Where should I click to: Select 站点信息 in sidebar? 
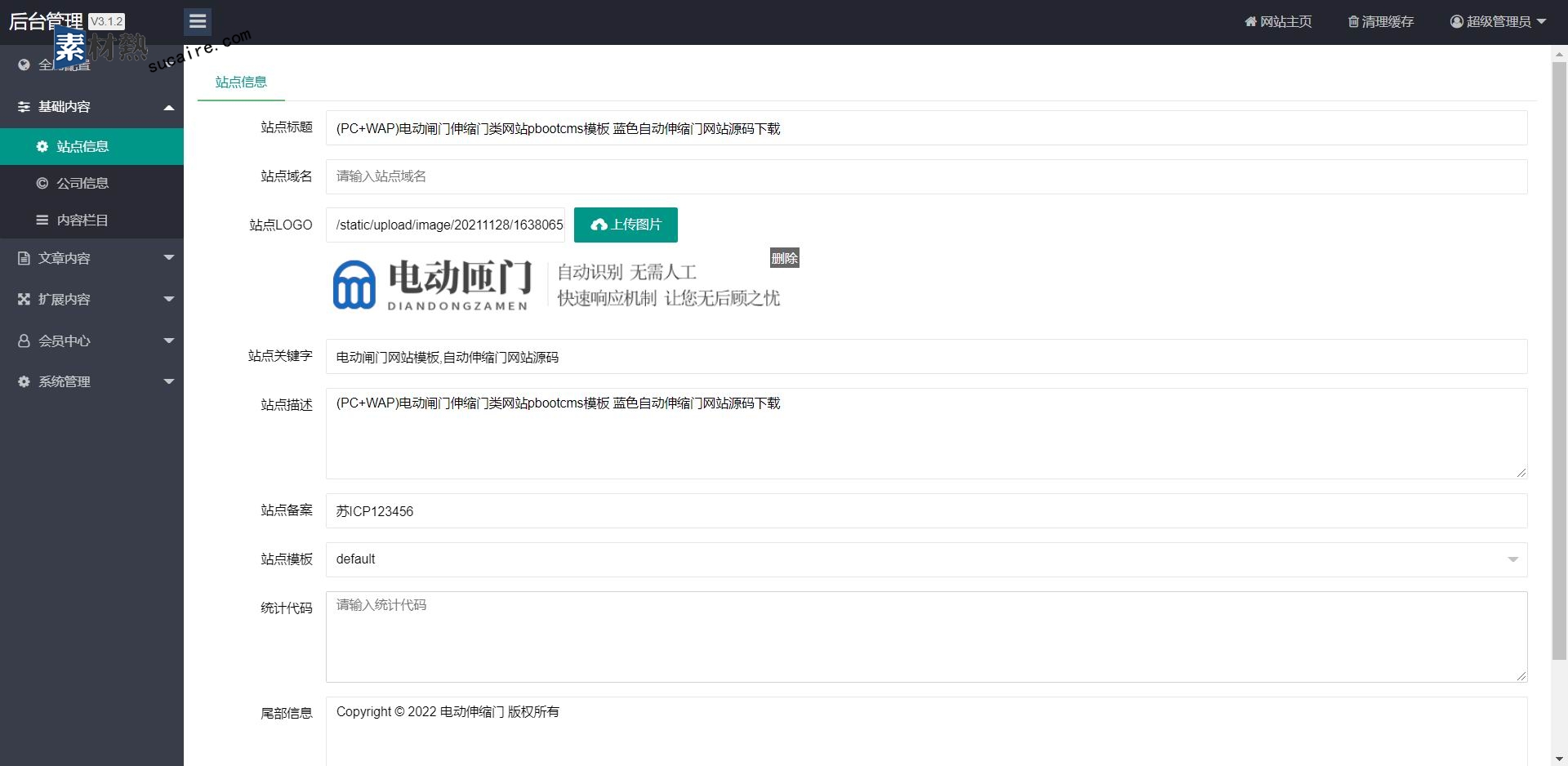point(91,146)
